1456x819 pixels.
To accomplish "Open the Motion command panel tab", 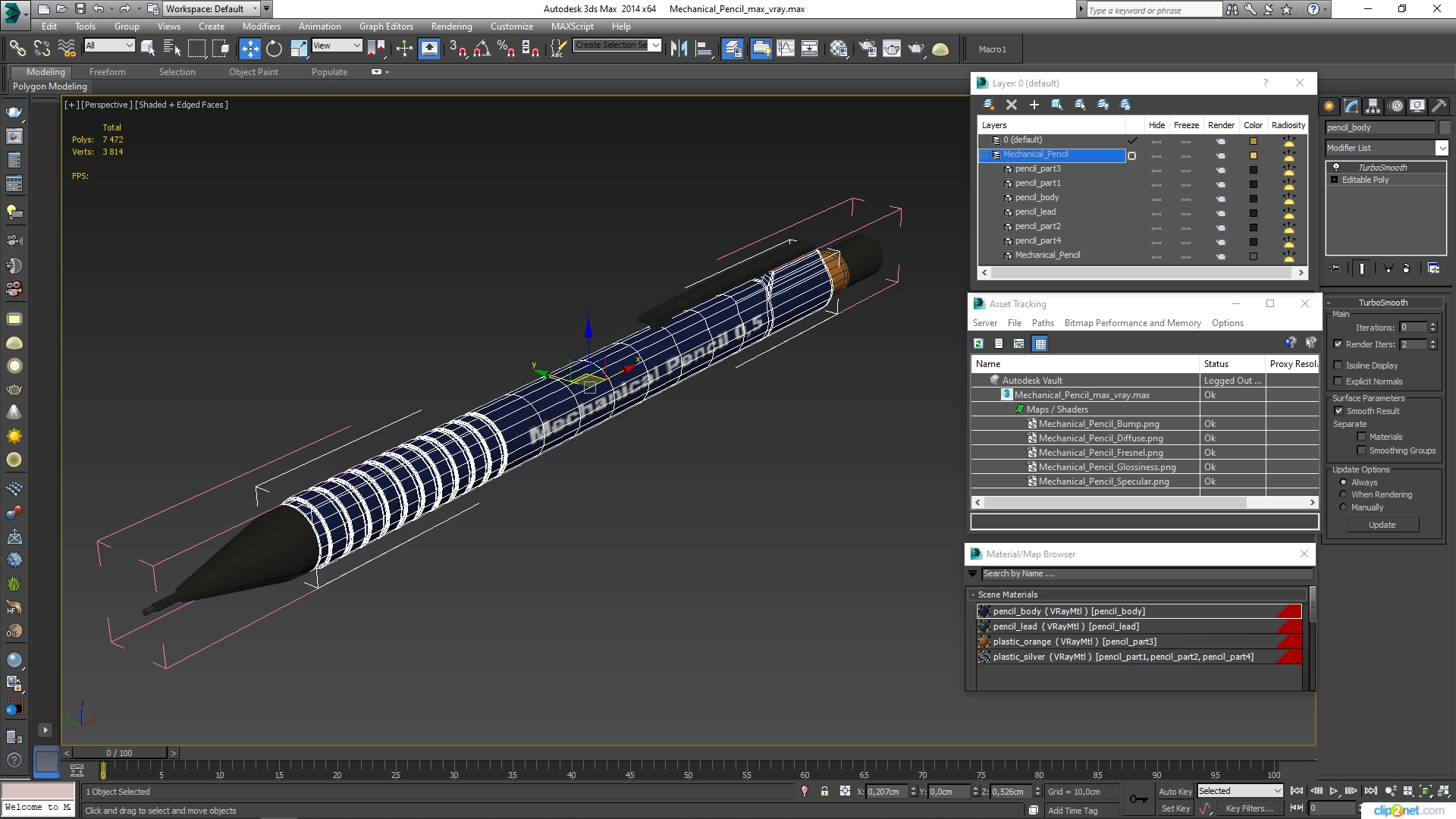I will point(1395,106).
